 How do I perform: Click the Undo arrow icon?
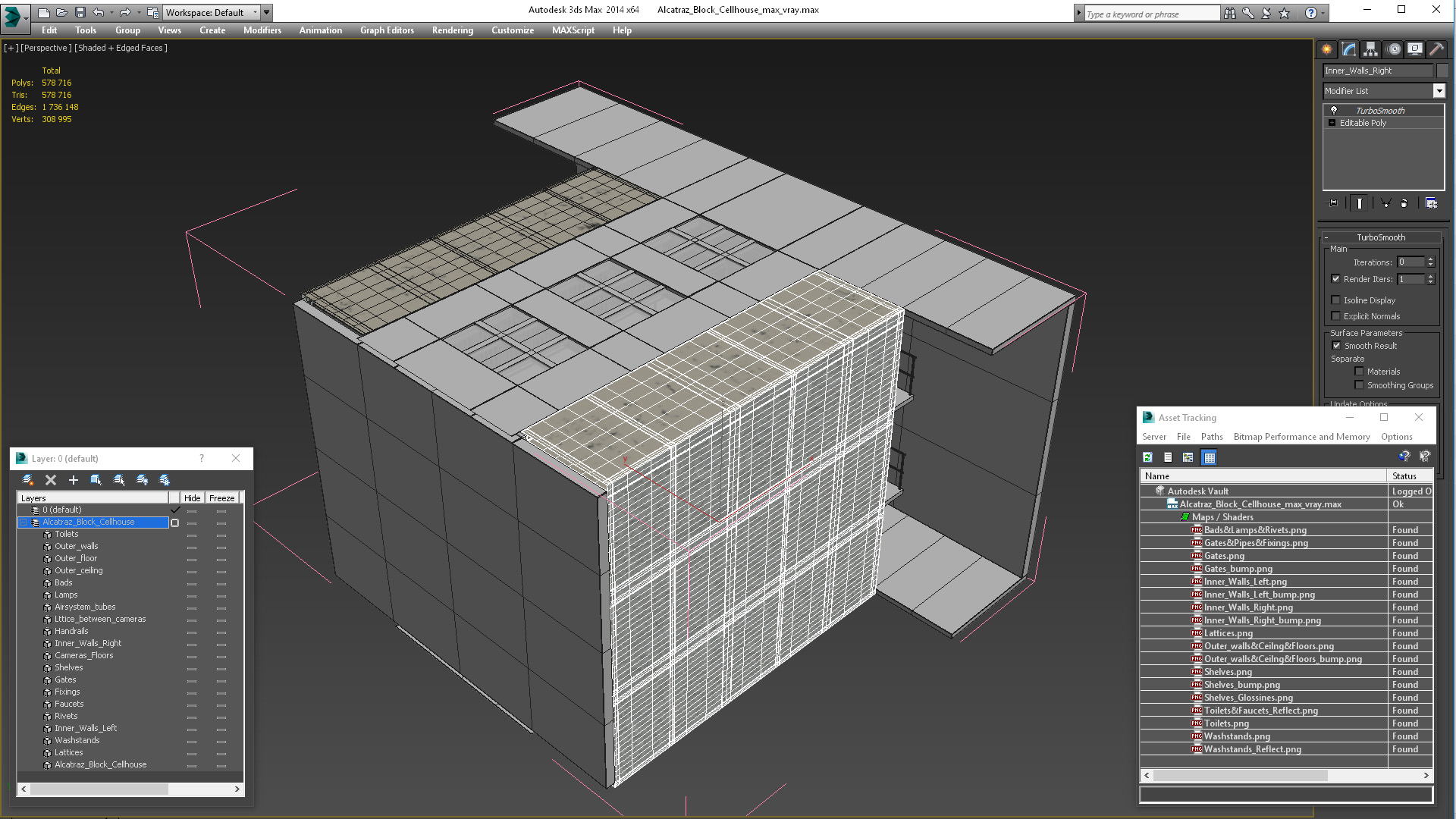[99, 13]
